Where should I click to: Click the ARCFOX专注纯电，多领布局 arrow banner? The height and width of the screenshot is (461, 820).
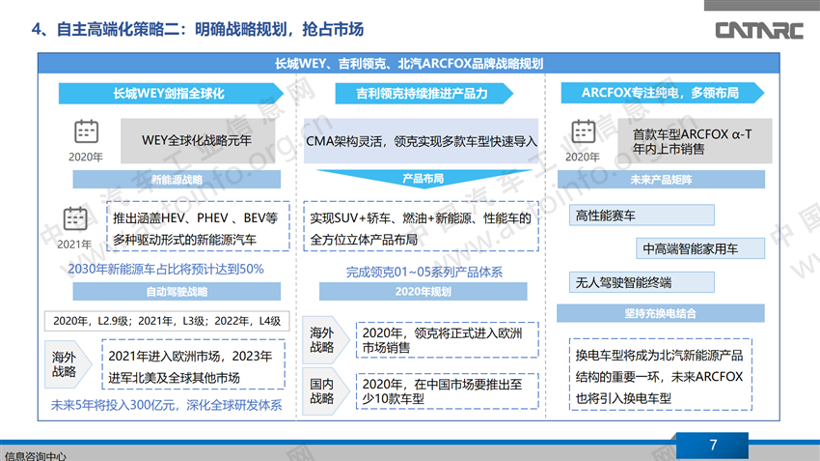coord(662,93)
